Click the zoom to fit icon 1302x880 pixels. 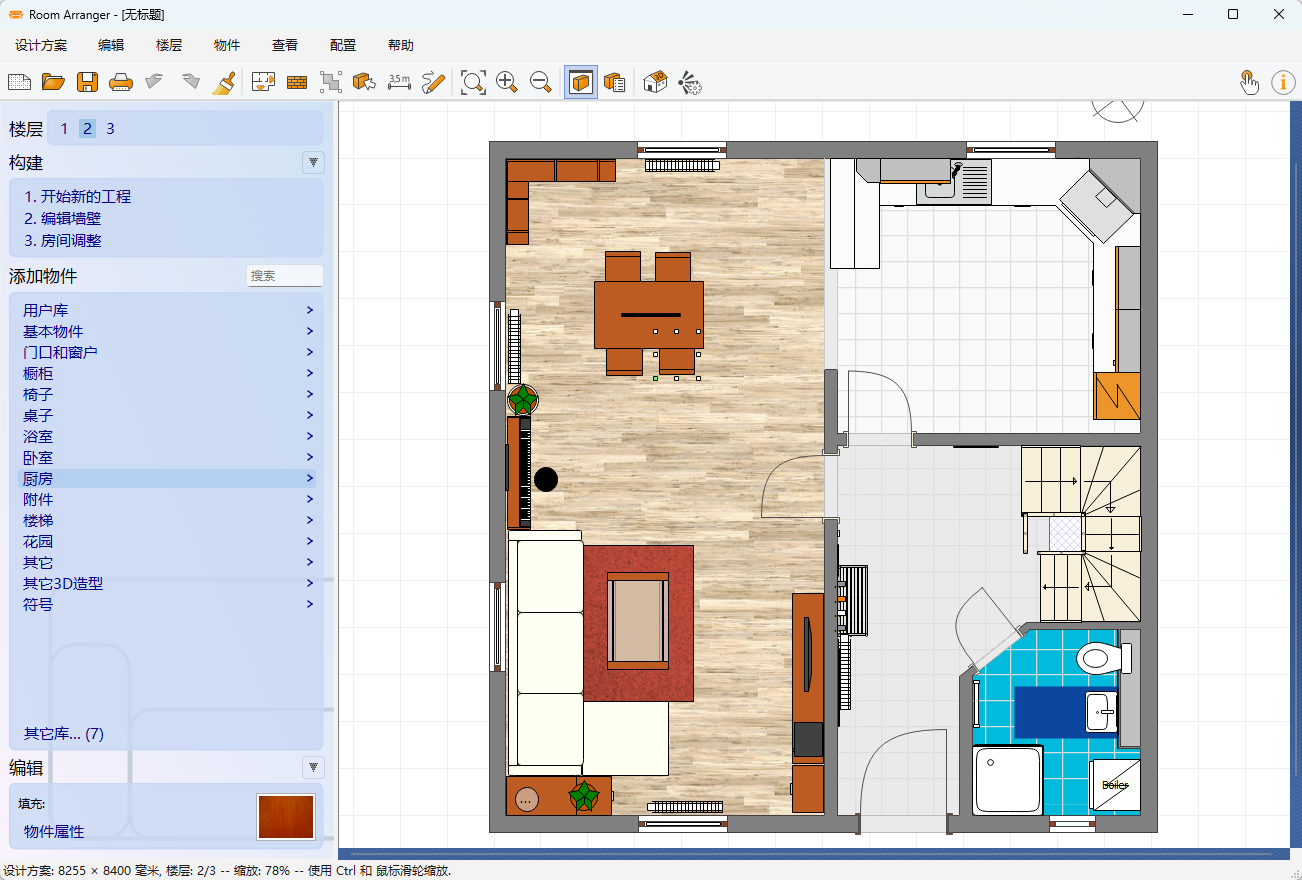[x=473, y=82]
